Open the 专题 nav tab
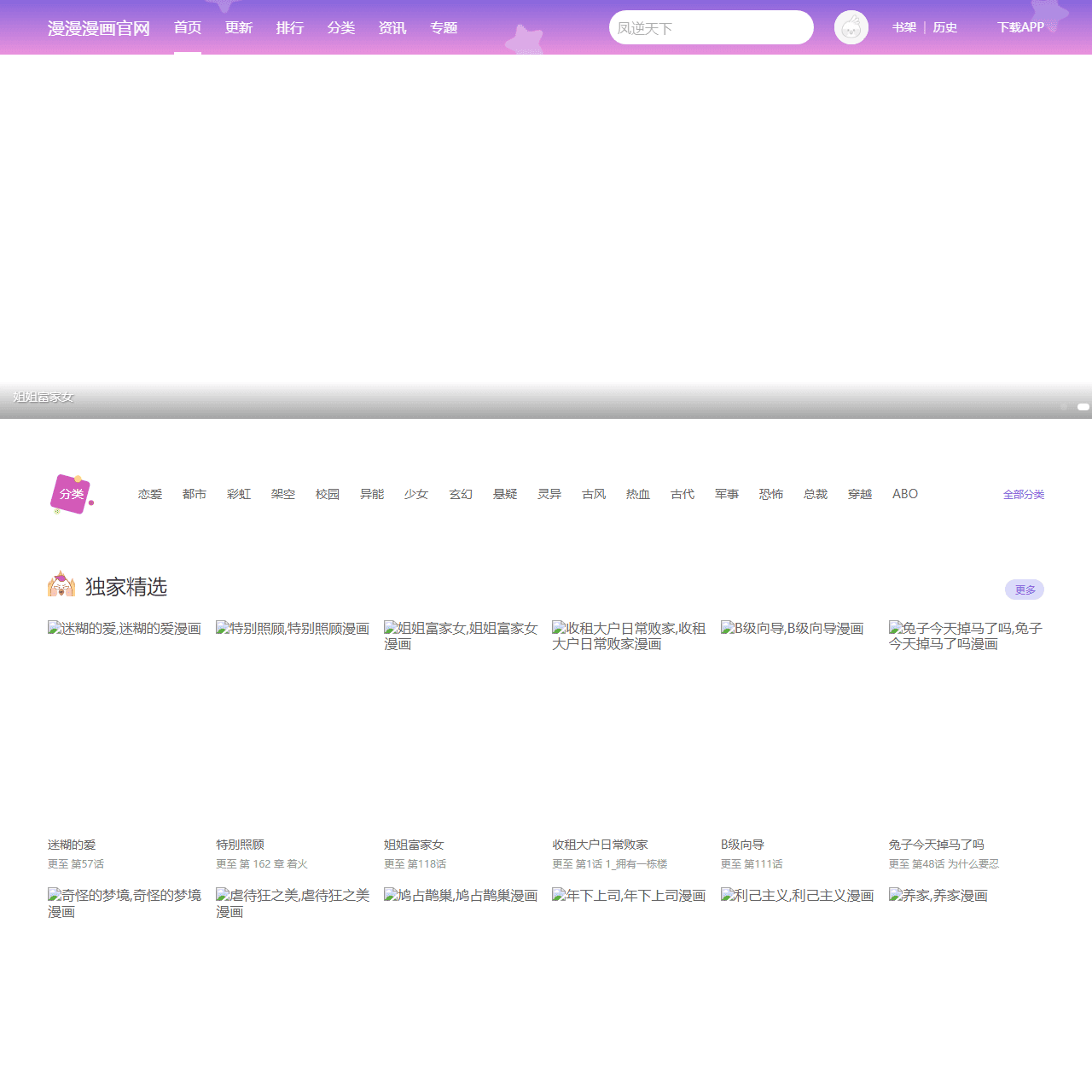This screenshot has width=1092, height=1092. click(x=444, y=27)
